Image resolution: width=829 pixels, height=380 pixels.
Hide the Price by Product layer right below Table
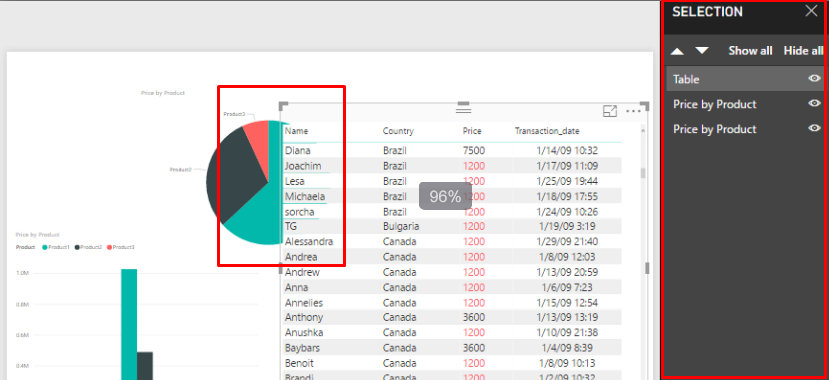[x=814, y=104]
